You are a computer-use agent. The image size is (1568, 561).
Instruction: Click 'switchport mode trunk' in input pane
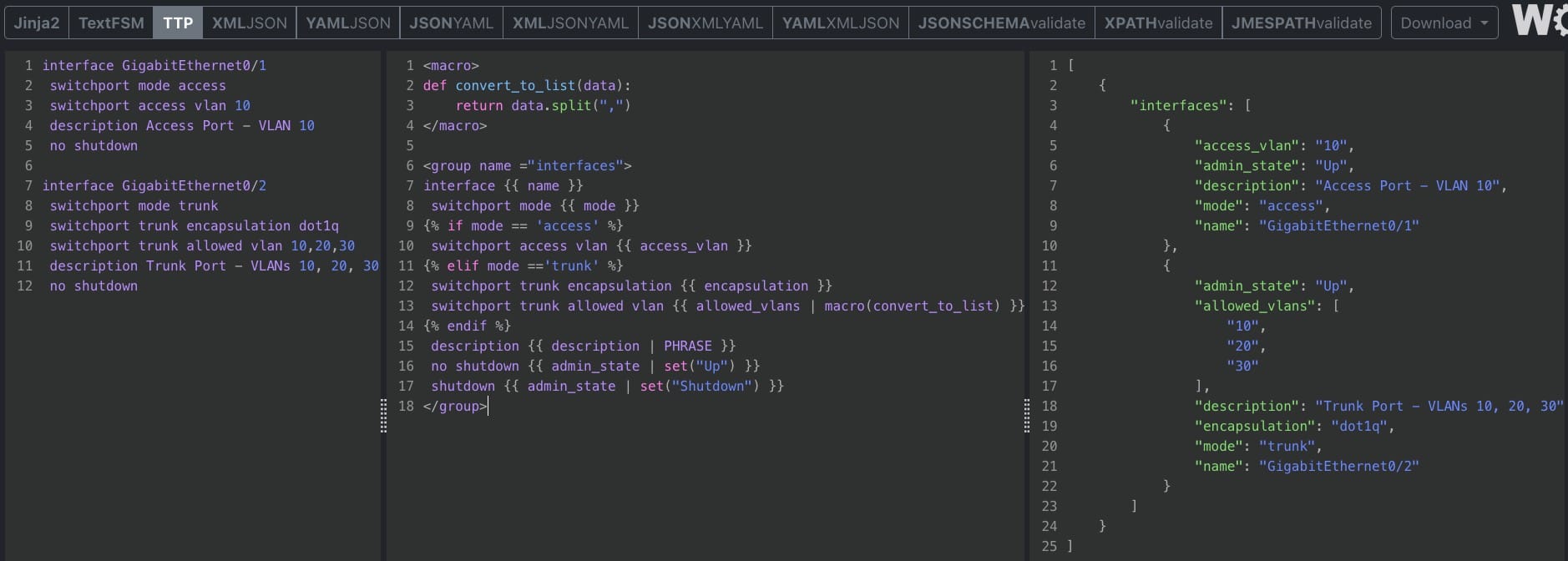tap(134, 205)
